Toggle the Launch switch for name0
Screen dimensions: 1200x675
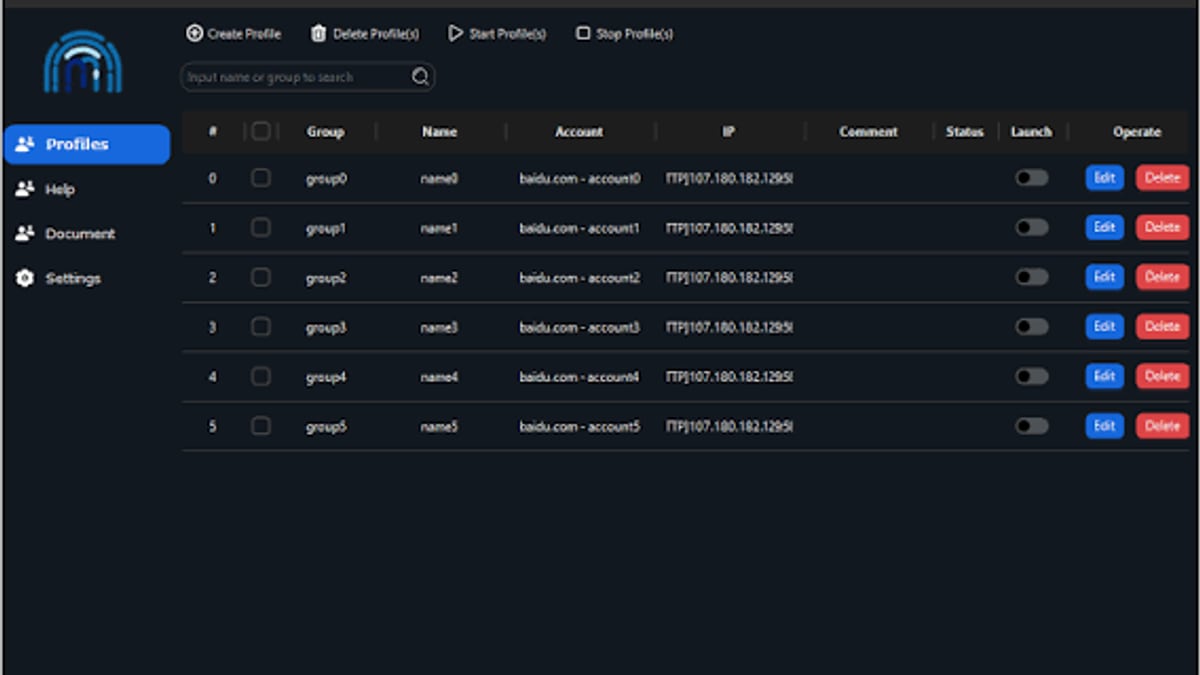[x=1032, y=178]
